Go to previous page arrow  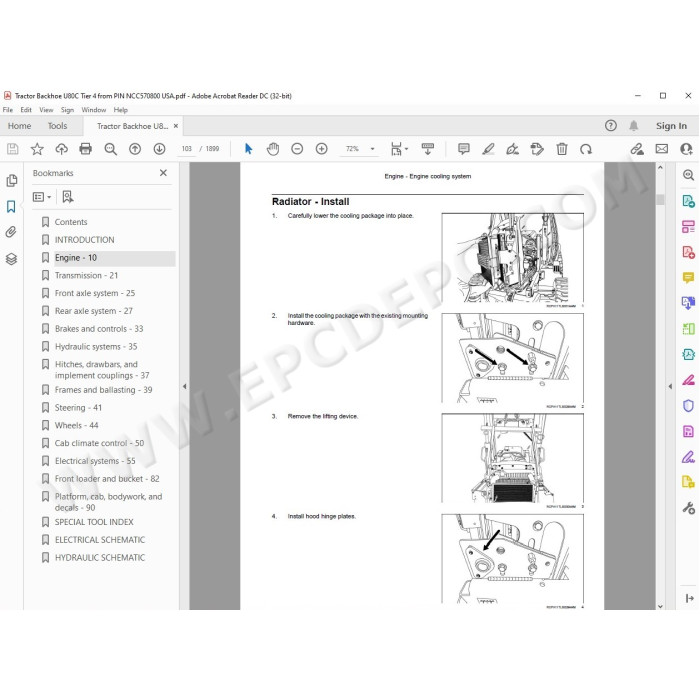pyautogui.click(x=135, y=149)
